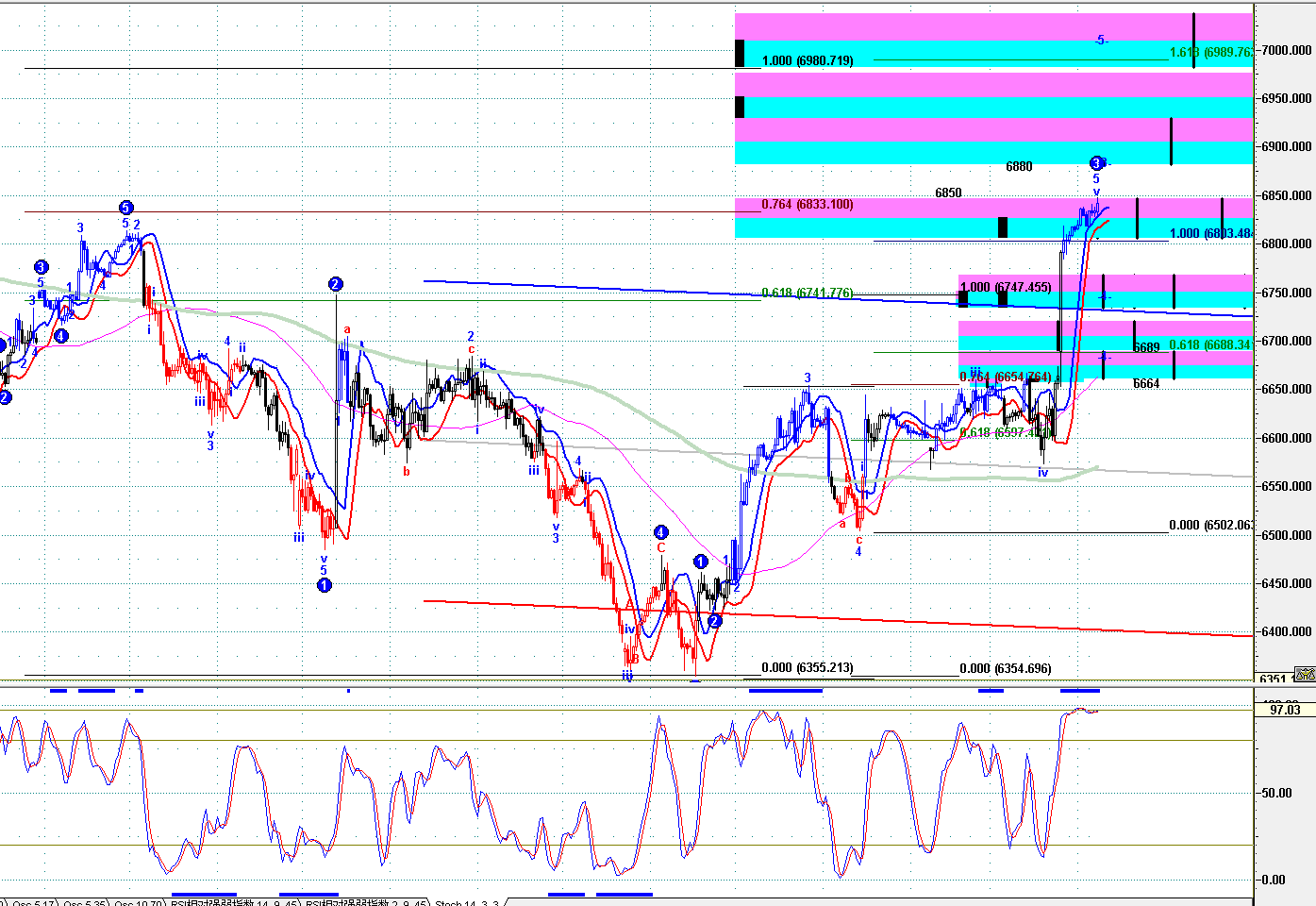1316x906 pixels.
Task: Switch to the Osc 5,17 indicator tab
Action: click(x=32, y=902)
